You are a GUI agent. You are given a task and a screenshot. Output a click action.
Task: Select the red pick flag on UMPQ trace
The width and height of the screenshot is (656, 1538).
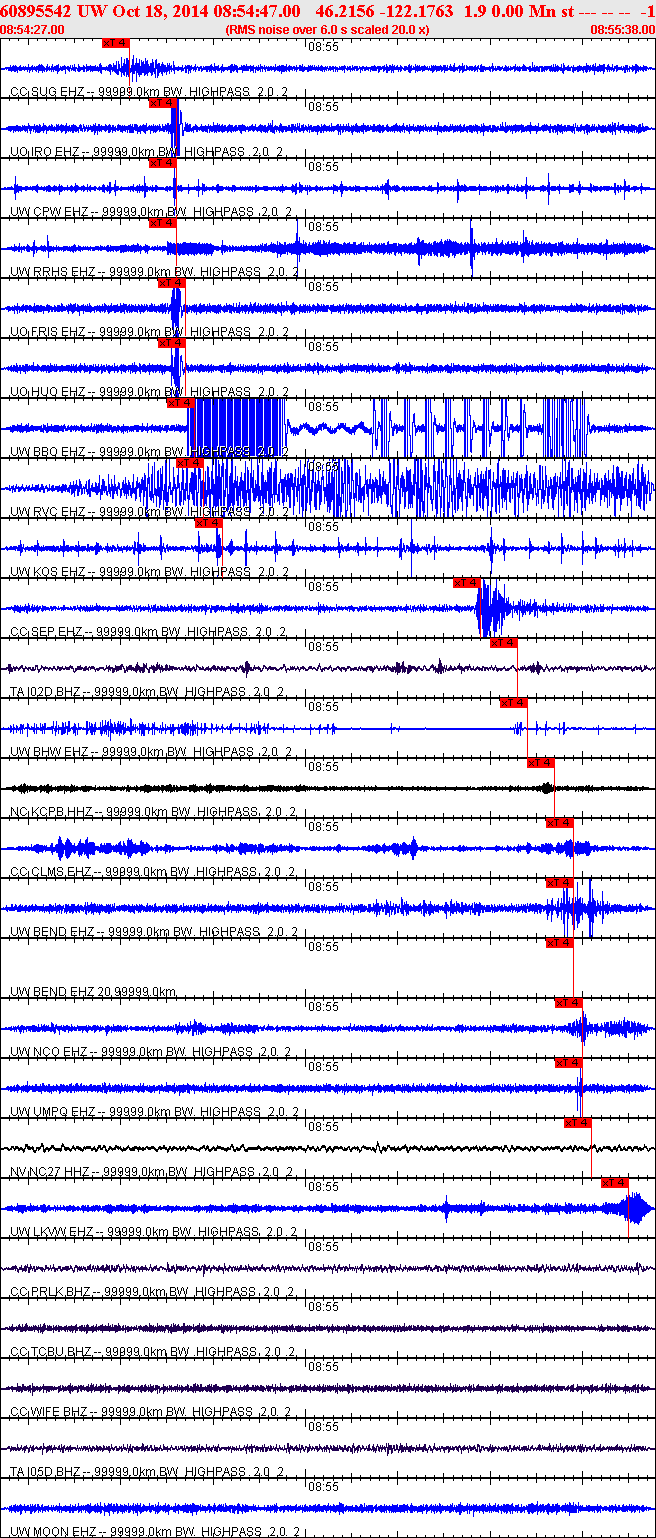pyautogui.click(x=568, y=1063)
